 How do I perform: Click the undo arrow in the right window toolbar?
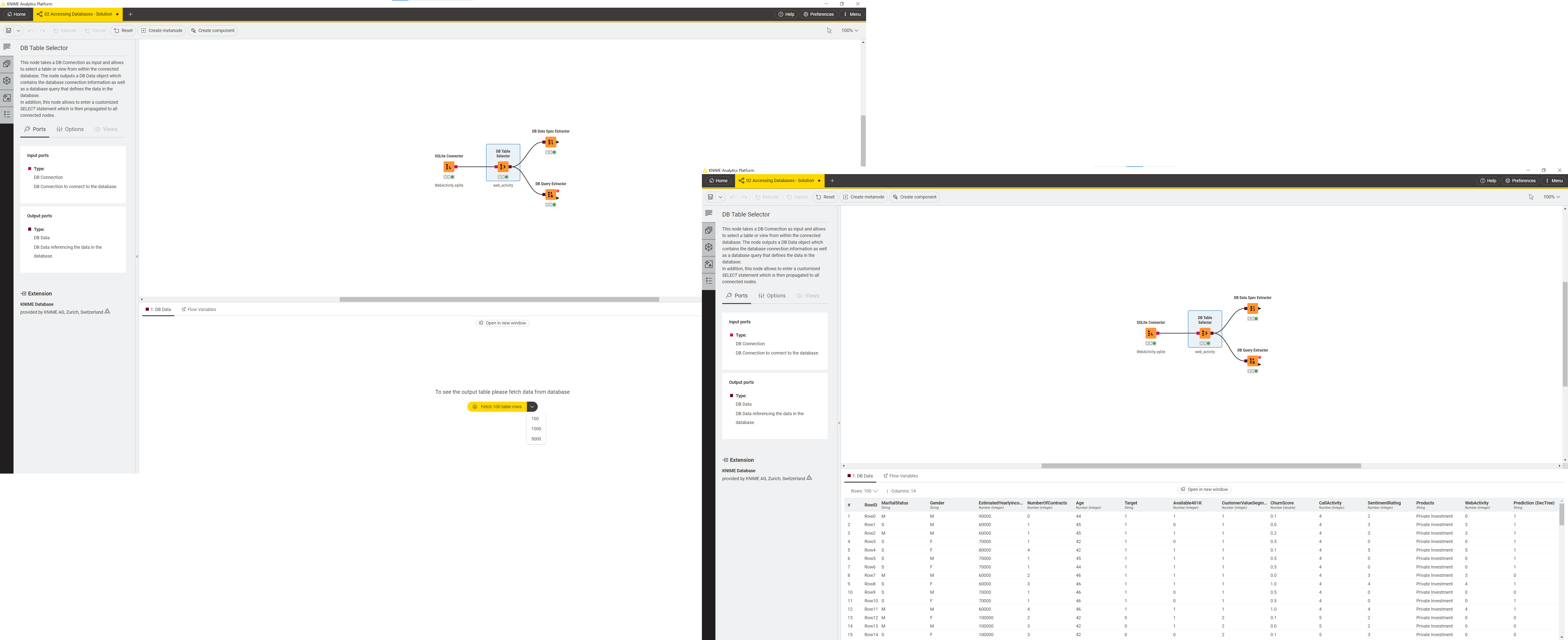pyautogui.click(x=732, y=197)
